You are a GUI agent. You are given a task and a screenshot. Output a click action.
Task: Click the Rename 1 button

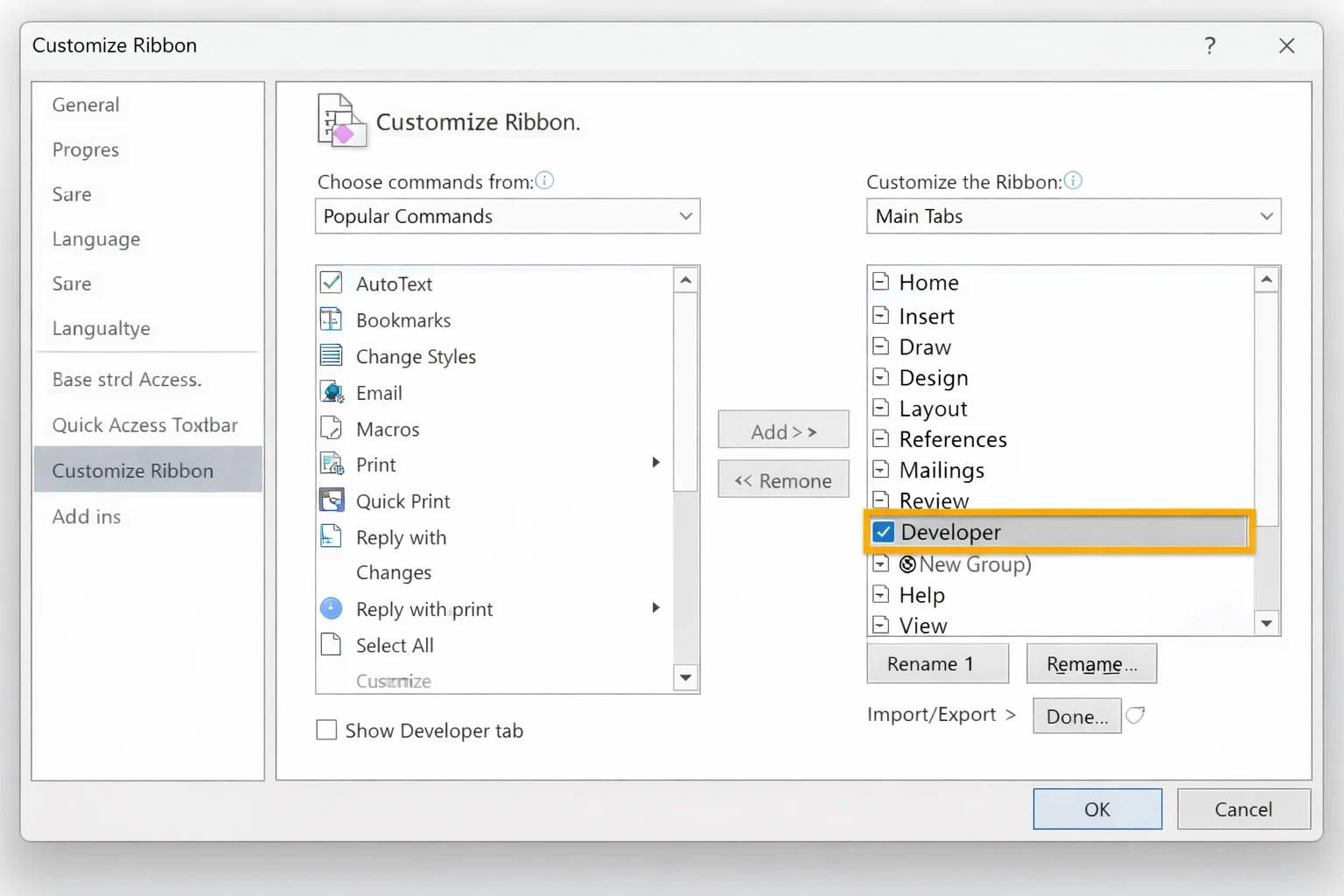click(938, 663)
